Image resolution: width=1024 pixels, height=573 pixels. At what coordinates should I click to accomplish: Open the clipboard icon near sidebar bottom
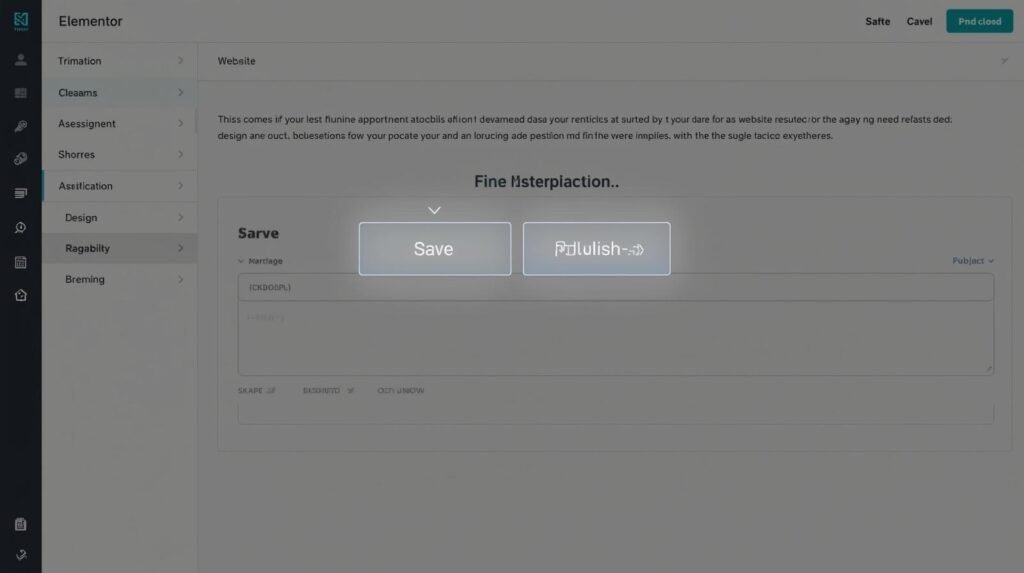(x=21, y=524)
